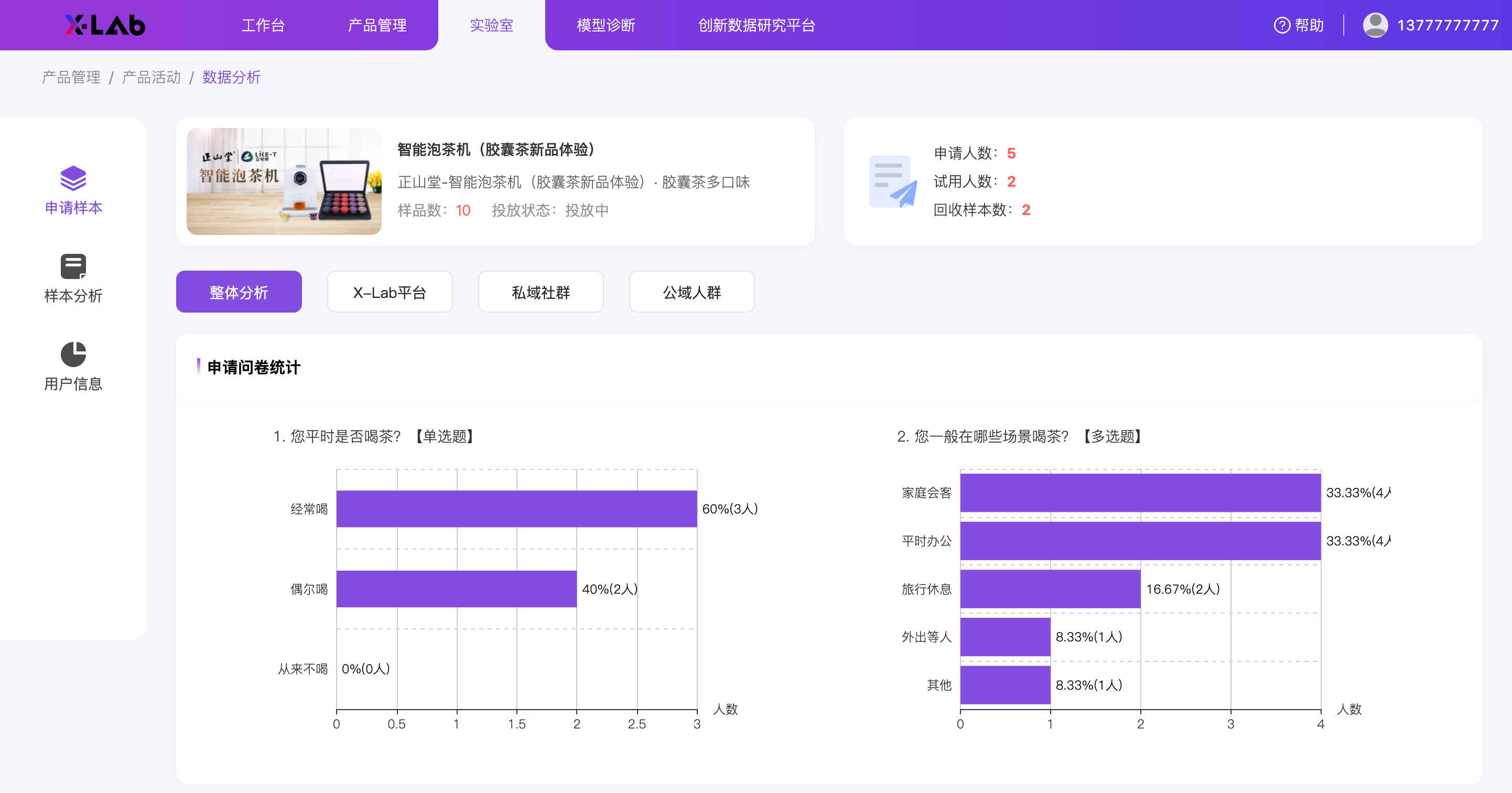Switch to the 工作台 menu
The height and width of the screenshot is (793, 1512).
pos(263,25)
